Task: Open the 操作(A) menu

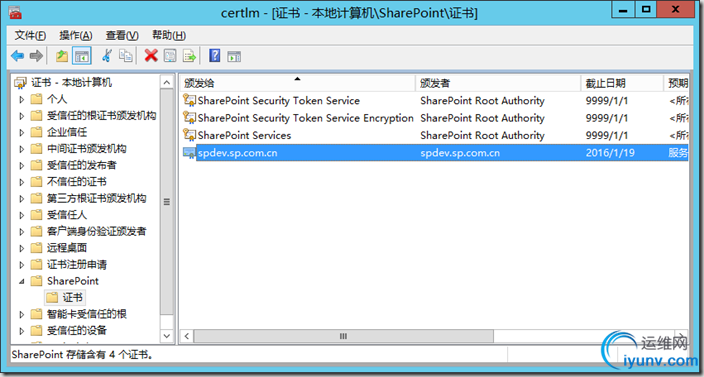Action: pos(76,35)
